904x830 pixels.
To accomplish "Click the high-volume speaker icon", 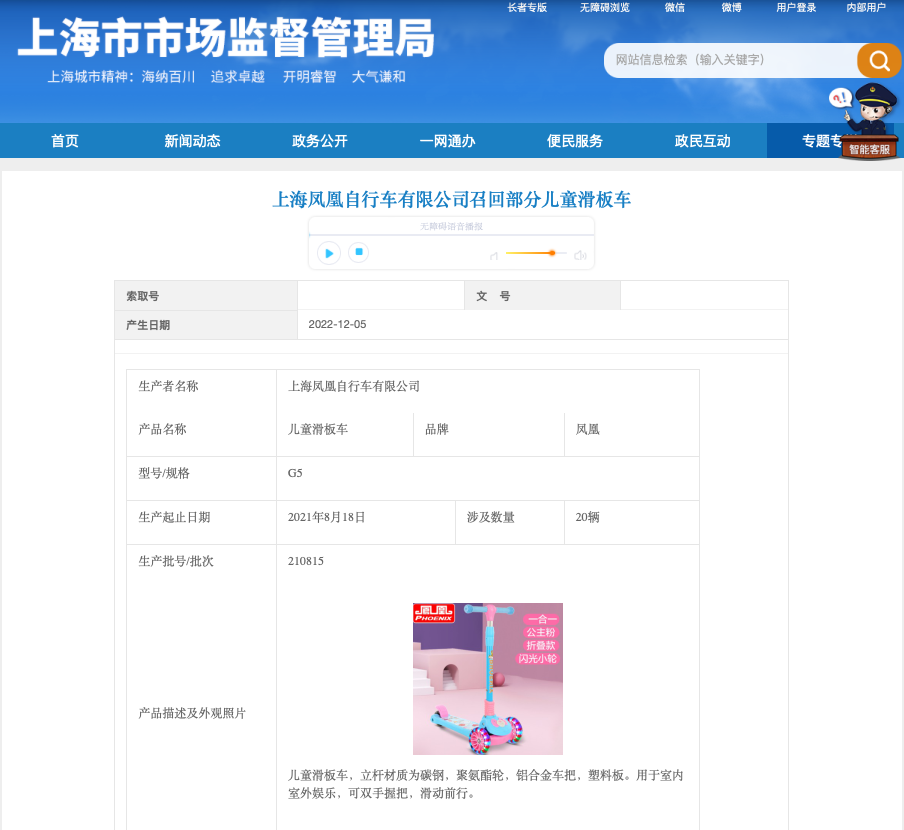I will pos(580,255).
